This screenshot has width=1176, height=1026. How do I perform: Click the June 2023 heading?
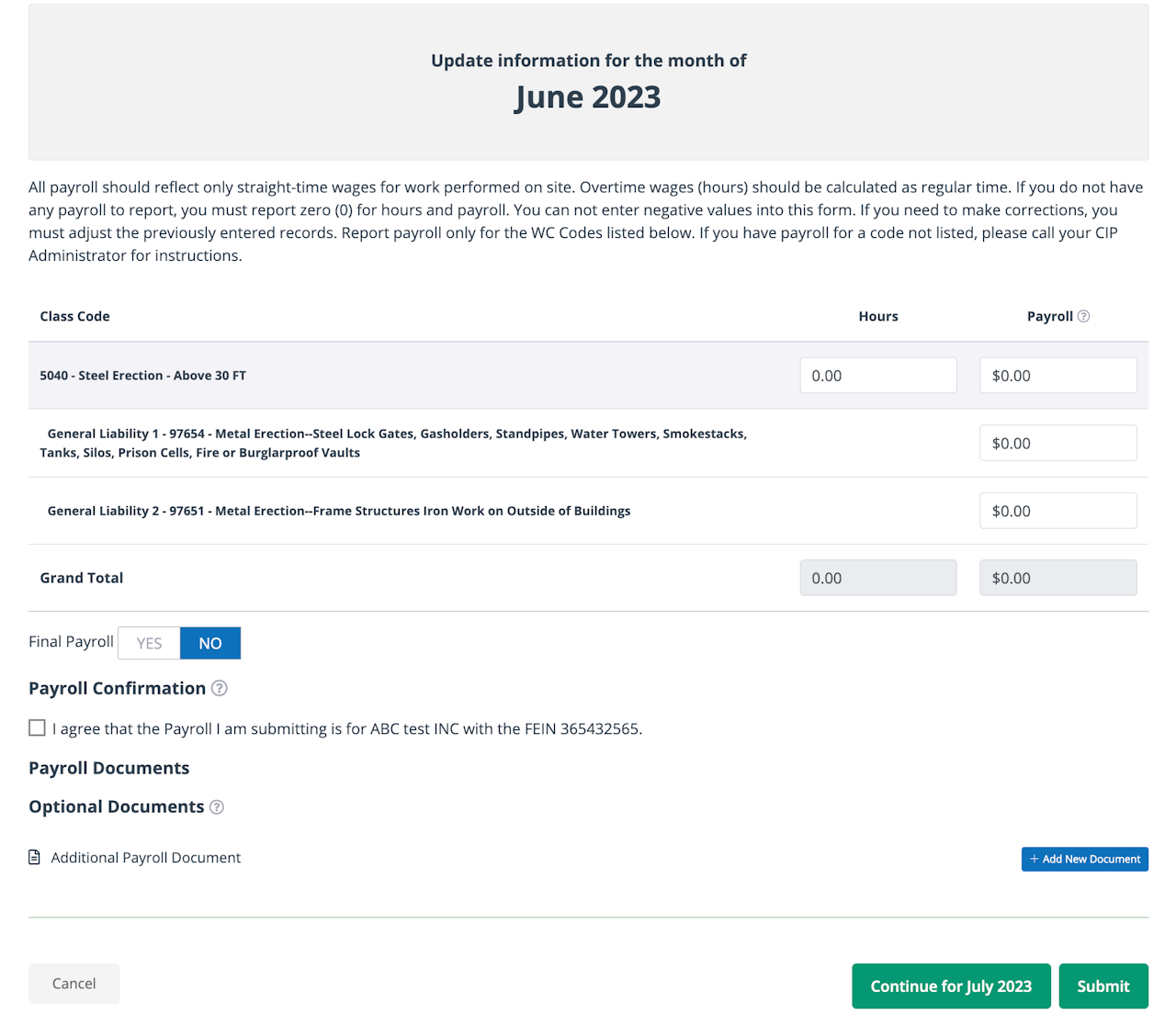tap(588, 97)
